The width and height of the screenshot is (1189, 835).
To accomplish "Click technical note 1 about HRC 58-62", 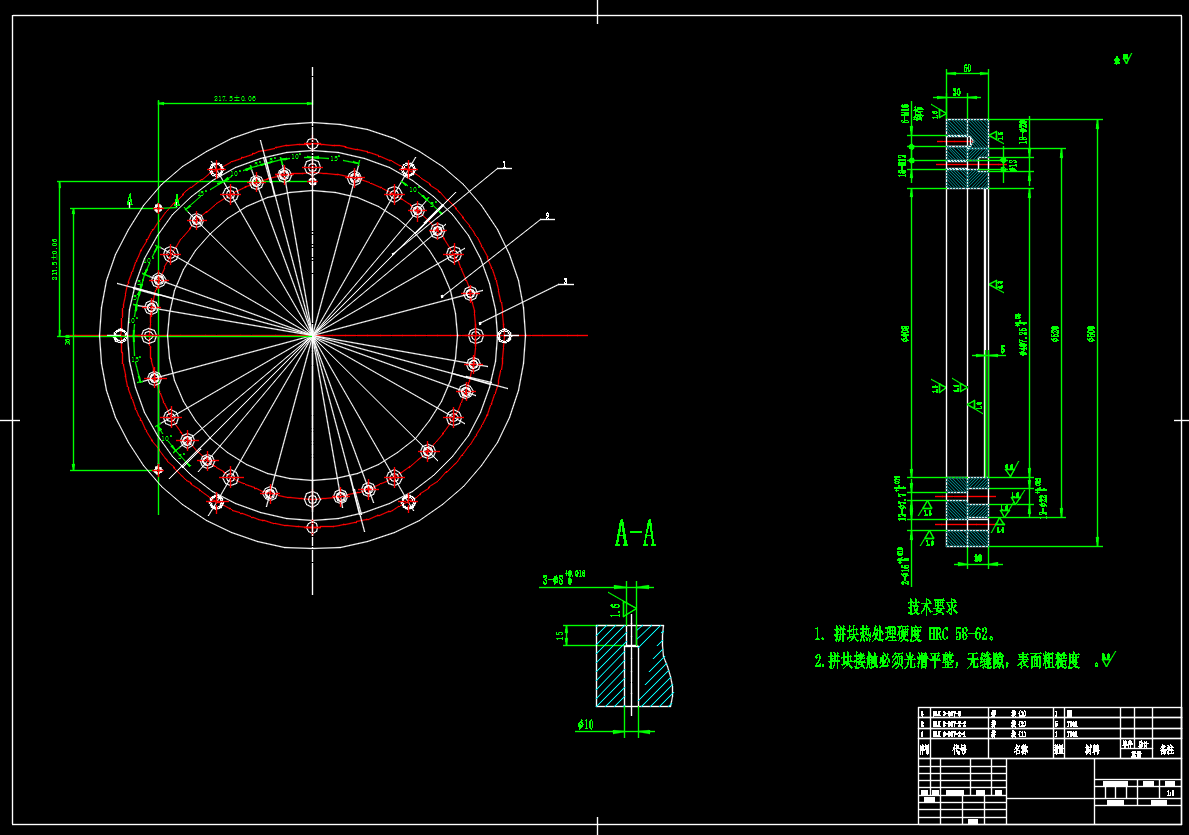I will (x=904, y=634).
